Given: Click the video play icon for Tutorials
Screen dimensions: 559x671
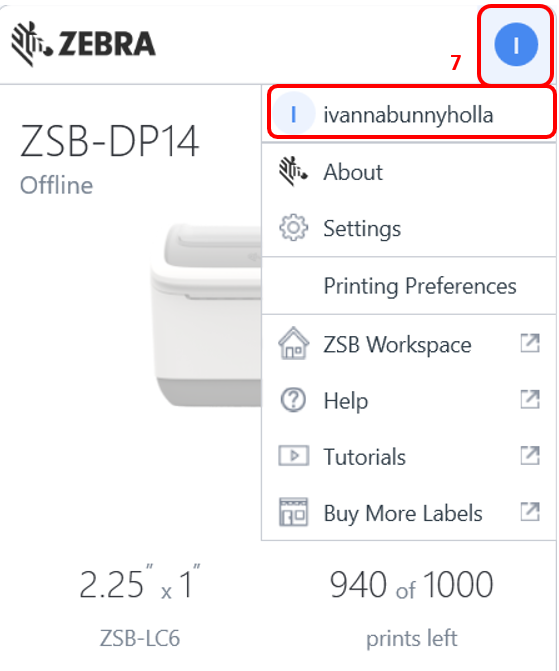Looking at the screenshot, I should click(294, 456).
